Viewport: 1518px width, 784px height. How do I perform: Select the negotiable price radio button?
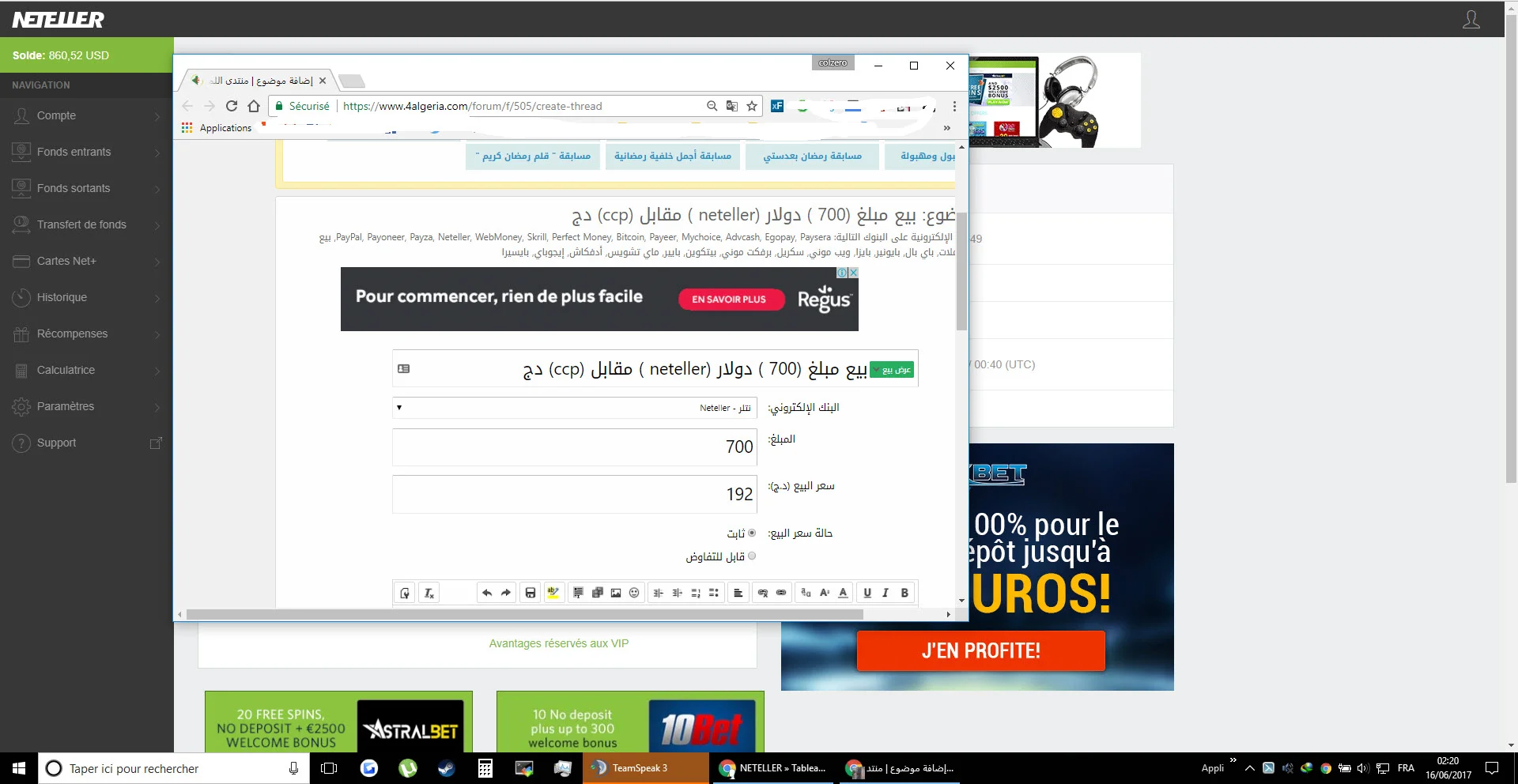tap(752, 556)
